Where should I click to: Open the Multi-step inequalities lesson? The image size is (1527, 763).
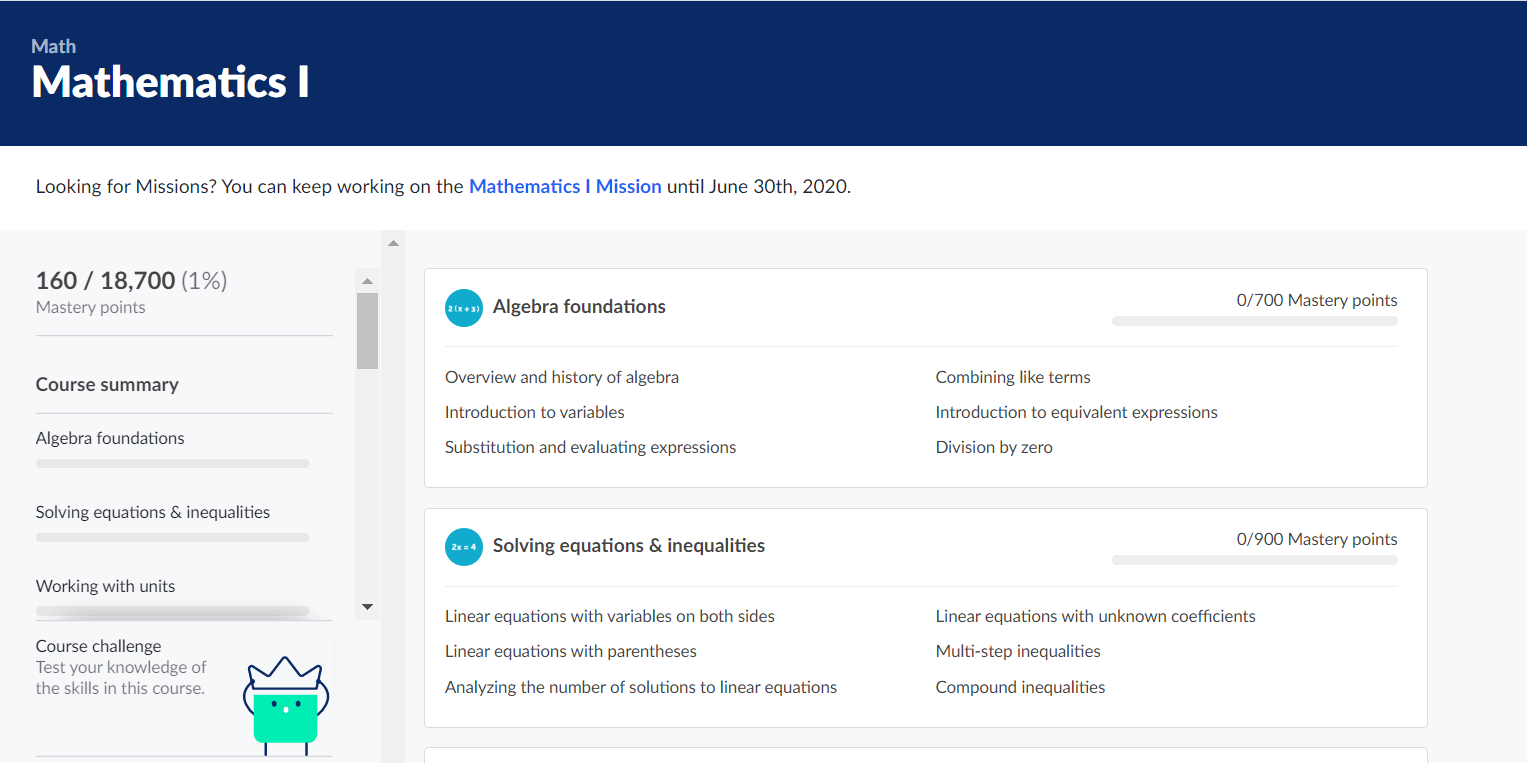pos(1018,650)
